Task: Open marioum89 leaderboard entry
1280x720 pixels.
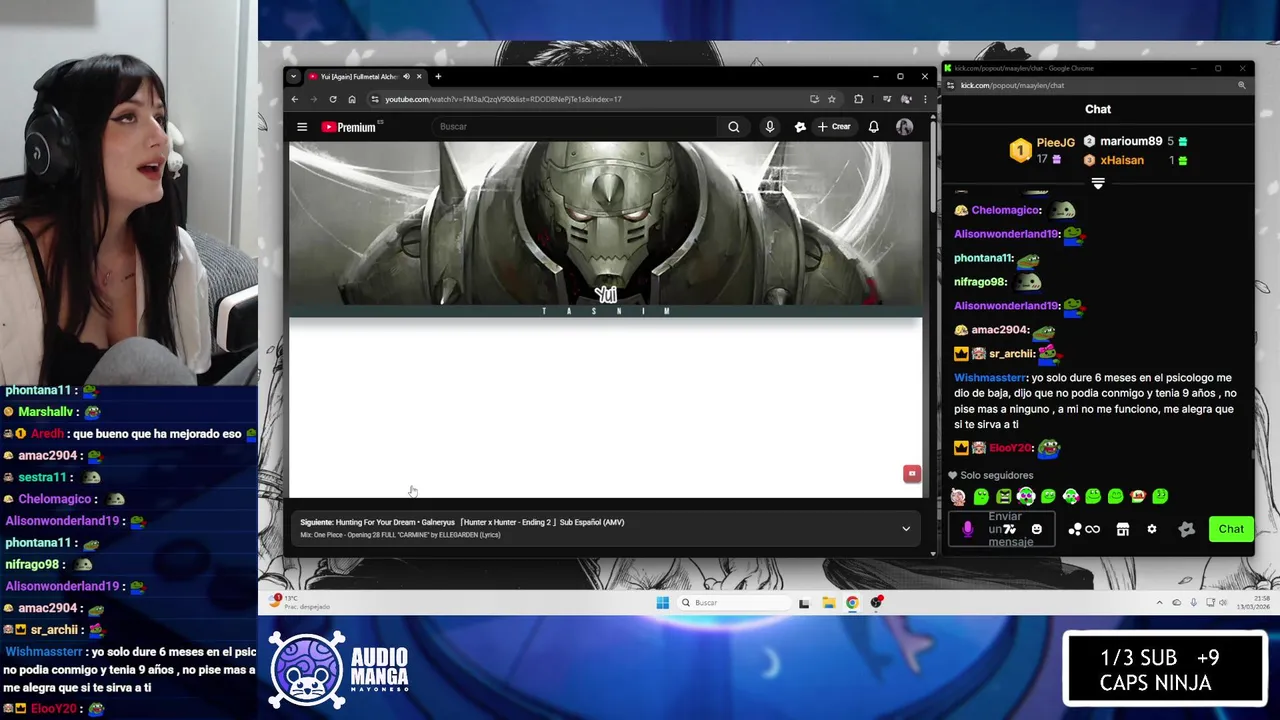Action: [1130, 141]
